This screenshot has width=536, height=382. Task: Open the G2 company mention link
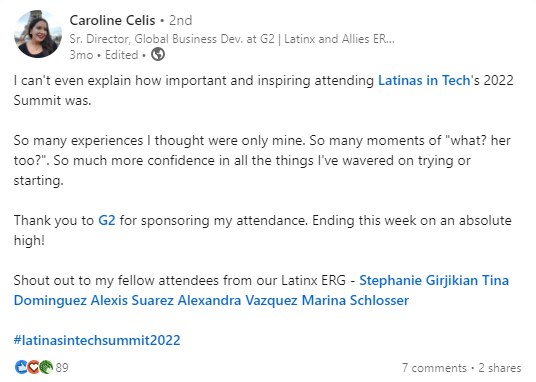[107, 221]
